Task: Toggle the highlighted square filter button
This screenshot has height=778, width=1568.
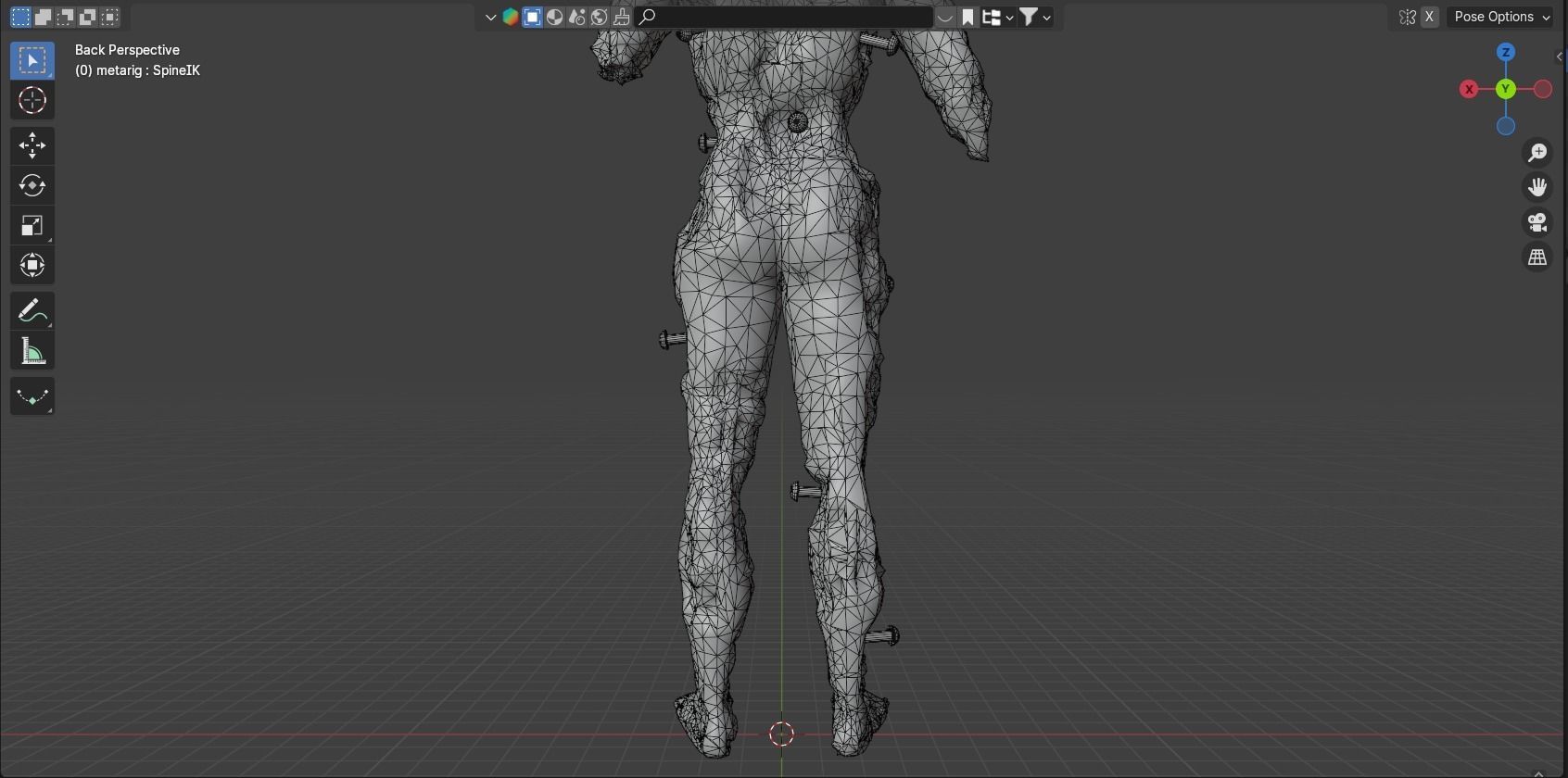Action: pos(532,17)
